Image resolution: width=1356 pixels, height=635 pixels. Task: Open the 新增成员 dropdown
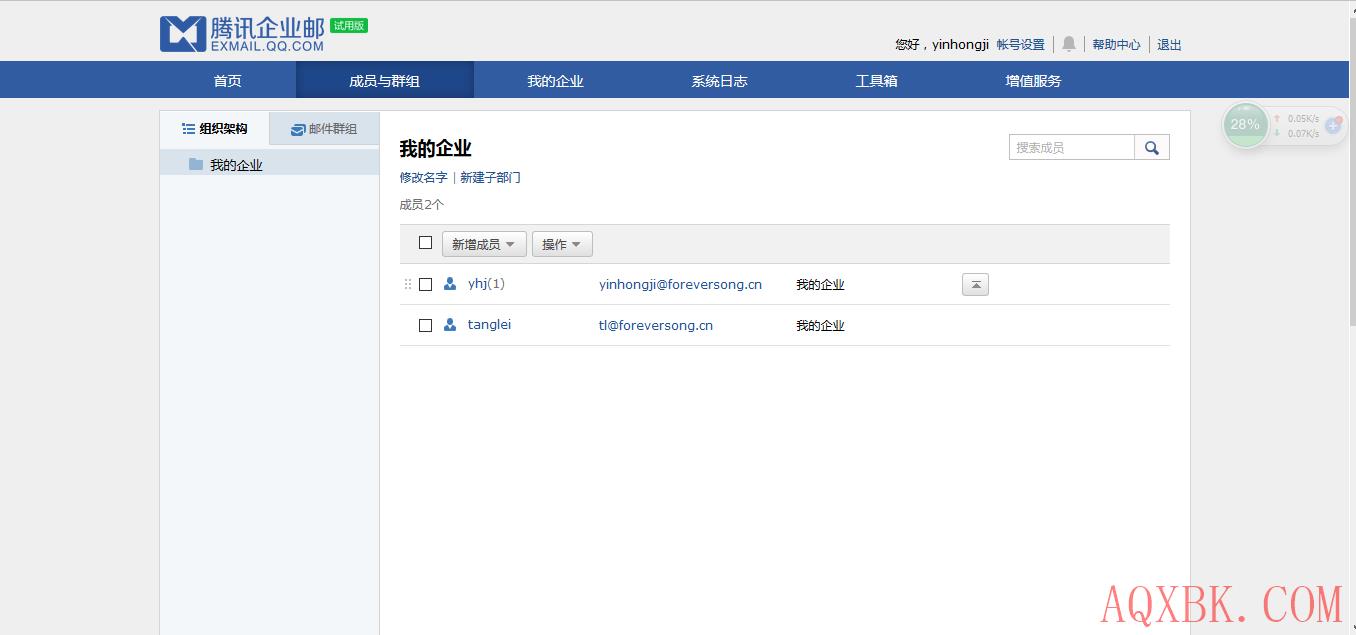pyautogui.click(x=484, y=244)
